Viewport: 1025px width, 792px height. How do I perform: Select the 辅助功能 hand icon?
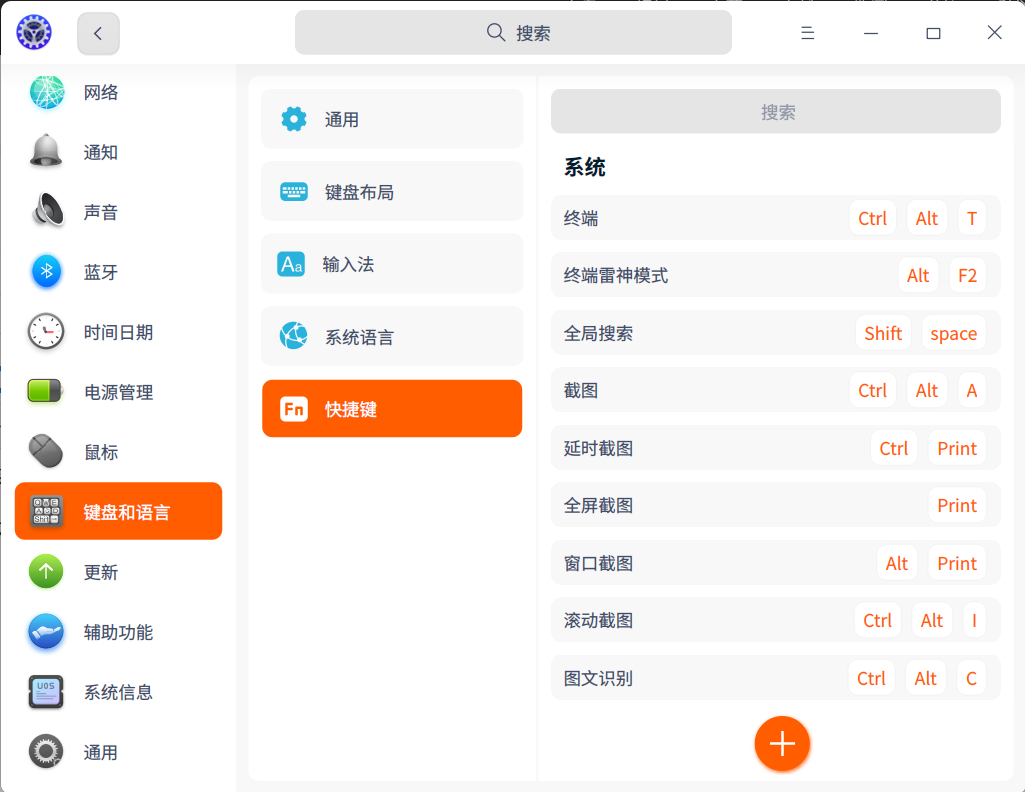coord(46,631)
